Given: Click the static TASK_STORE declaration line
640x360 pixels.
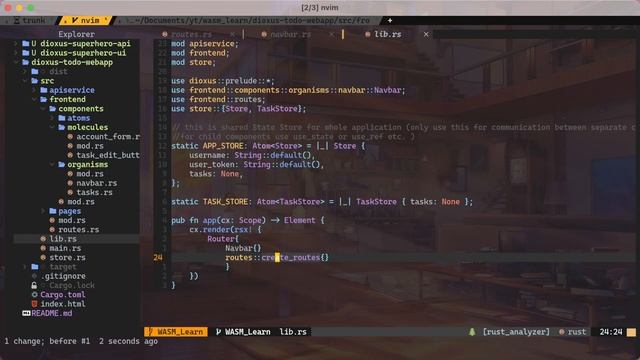Looking at the screenshot, I should pos(322,202).
